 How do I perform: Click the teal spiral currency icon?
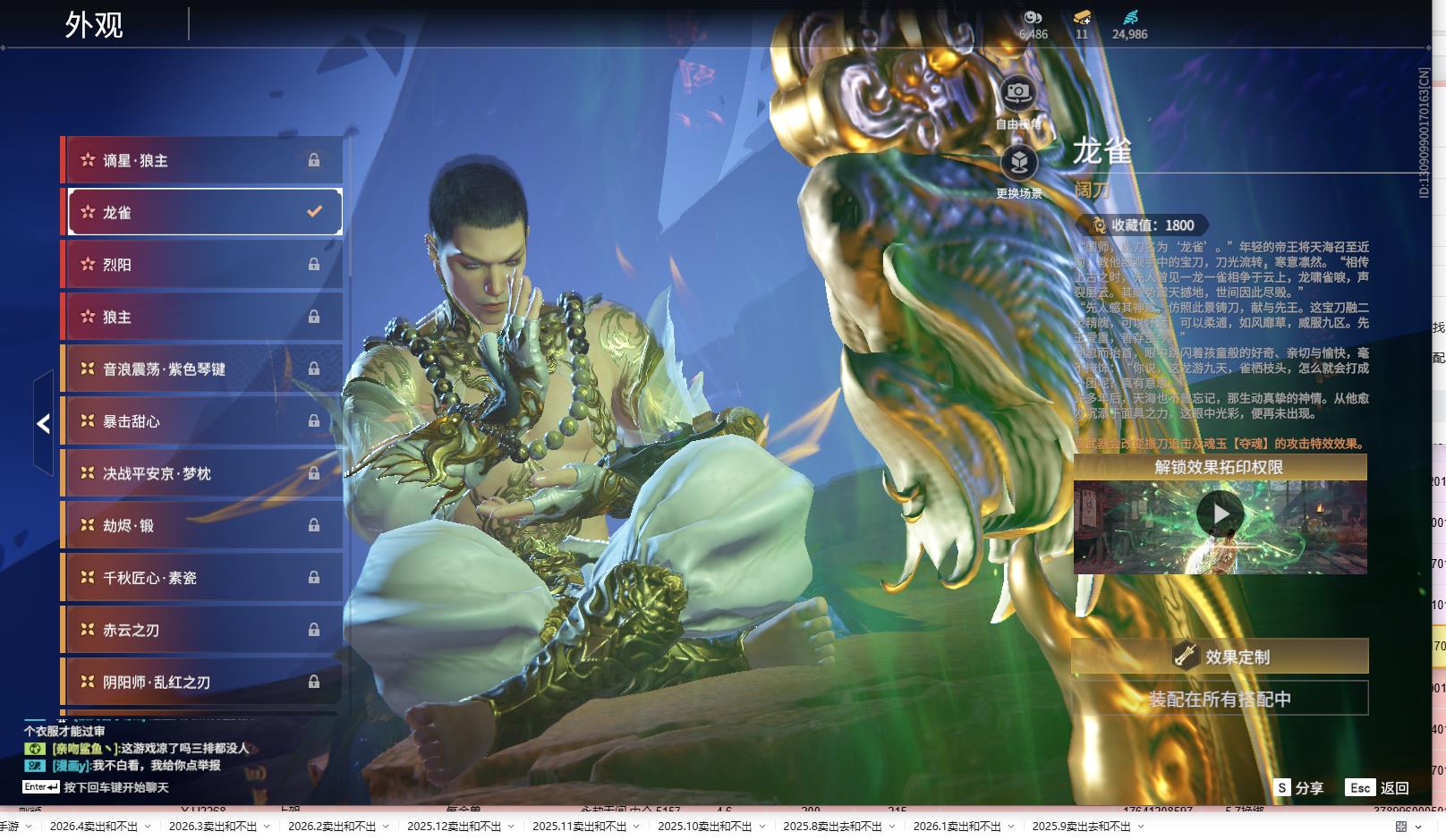click(x=1130, y=17)
